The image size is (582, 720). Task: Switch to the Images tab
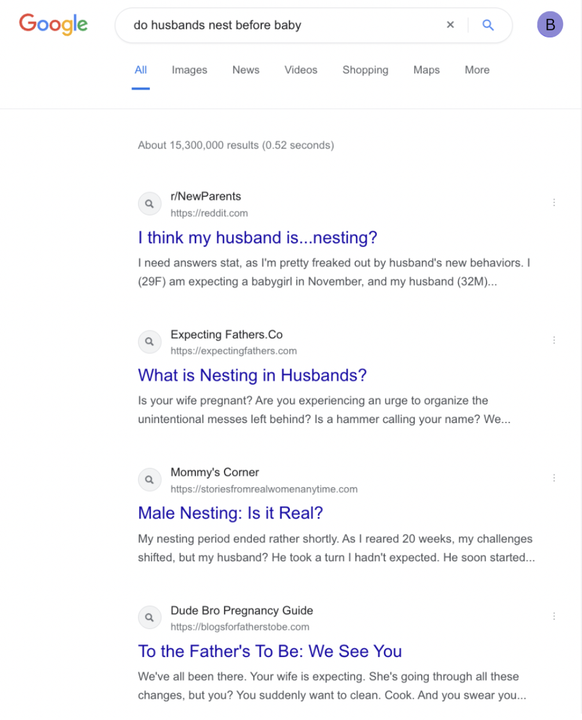189,70
